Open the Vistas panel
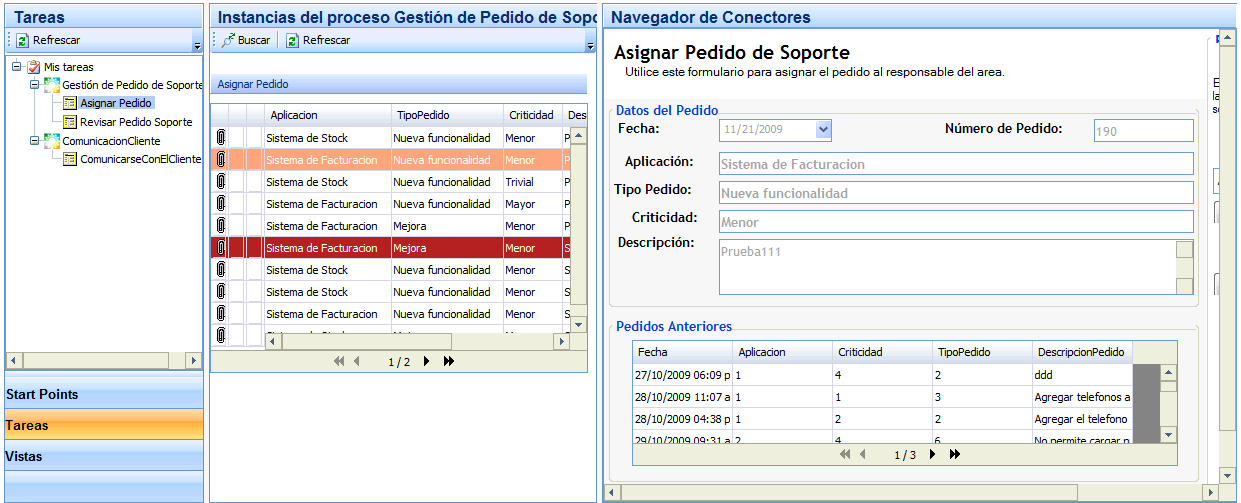Viewport: 1241px width, 503px height. click(102, 456)
